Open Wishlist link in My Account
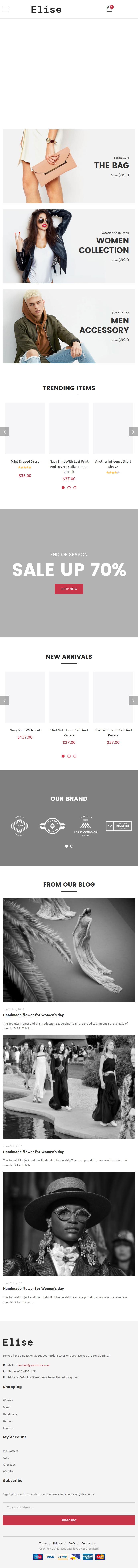Screen dimensions: 138x1568 coord(8,1471)
